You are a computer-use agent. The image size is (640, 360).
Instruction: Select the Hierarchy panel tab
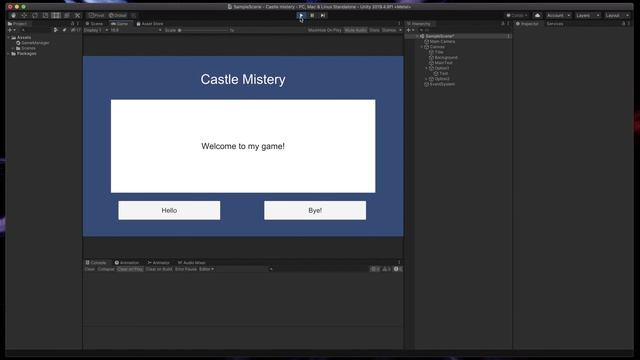tap(419, 24)
